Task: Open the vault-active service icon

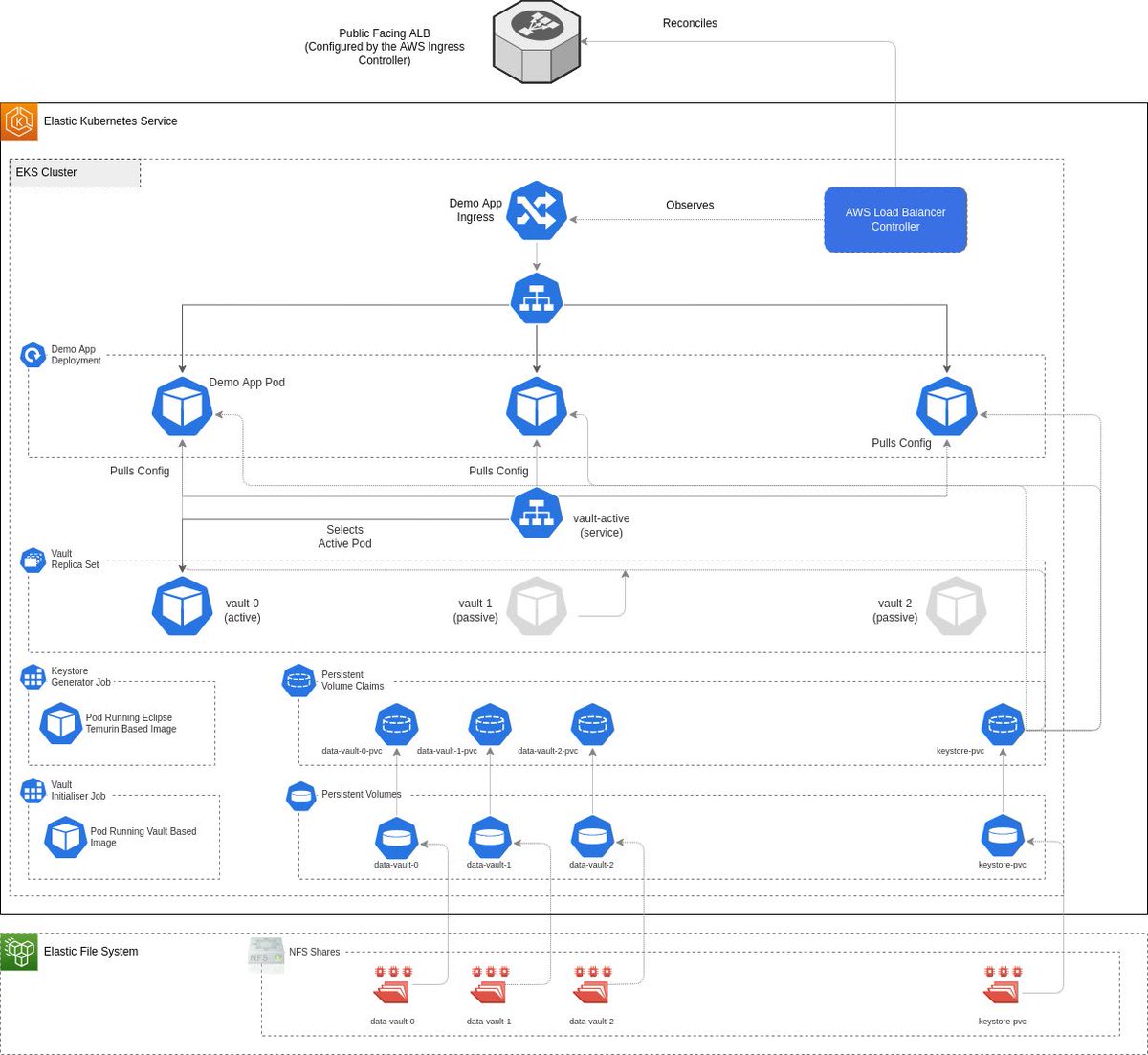Action: click(536, 514)
